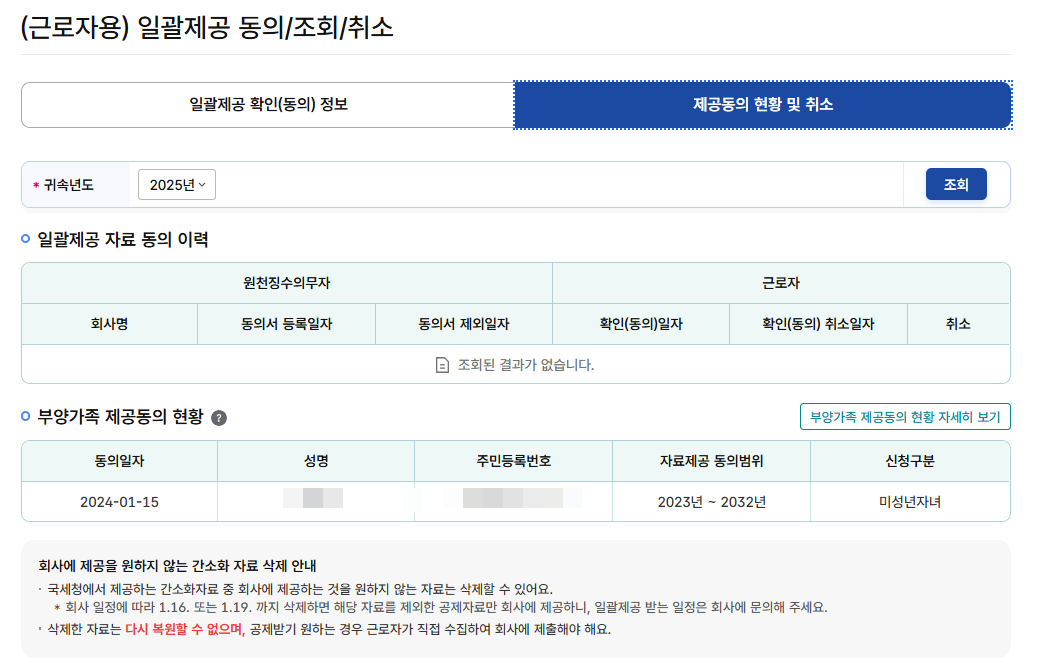Switch to the 일괄제공 확인(동의) 정보 tab

coord(267,104)
